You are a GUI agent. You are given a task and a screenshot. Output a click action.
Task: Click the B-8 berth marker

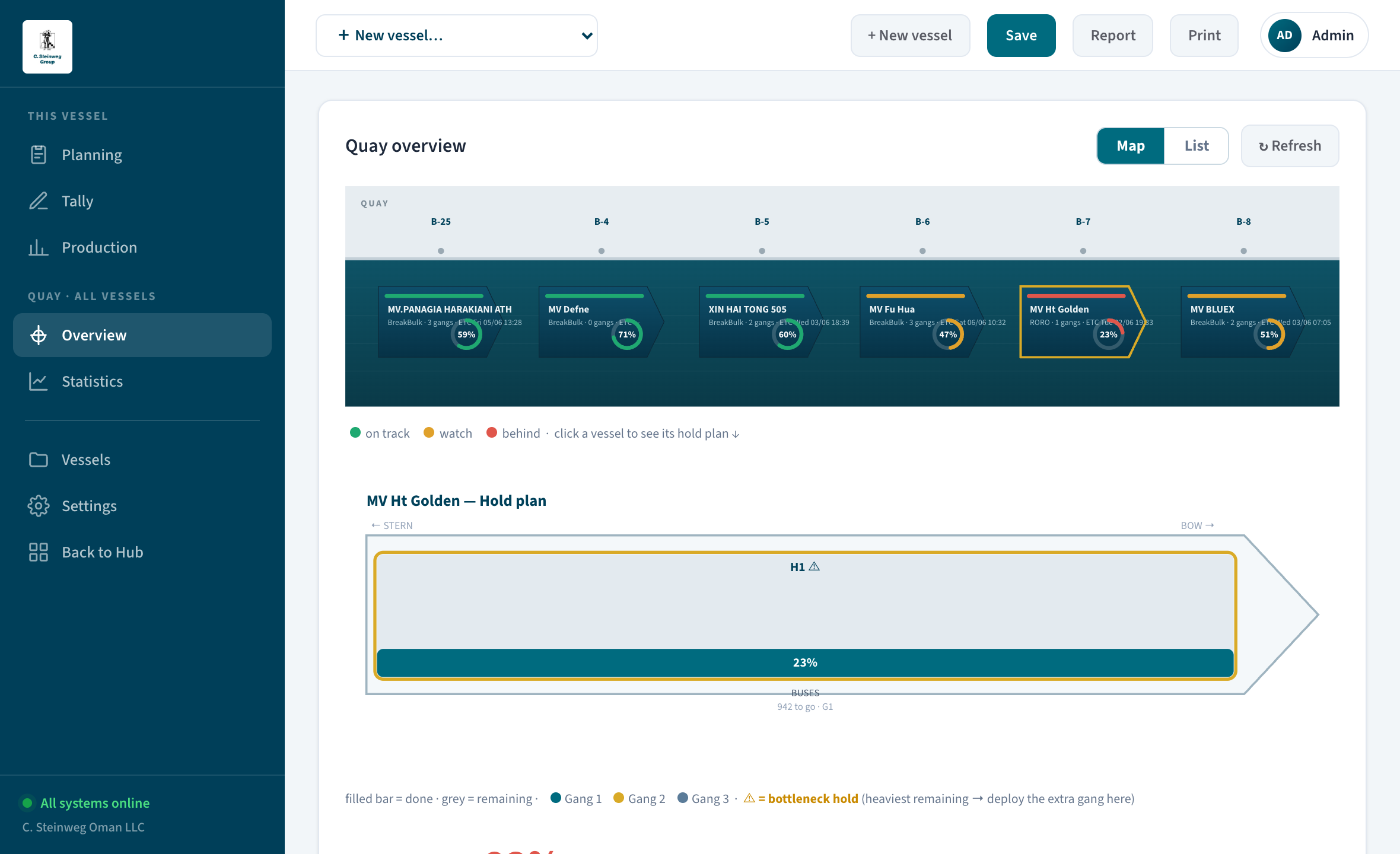[x=1243, y=251]
